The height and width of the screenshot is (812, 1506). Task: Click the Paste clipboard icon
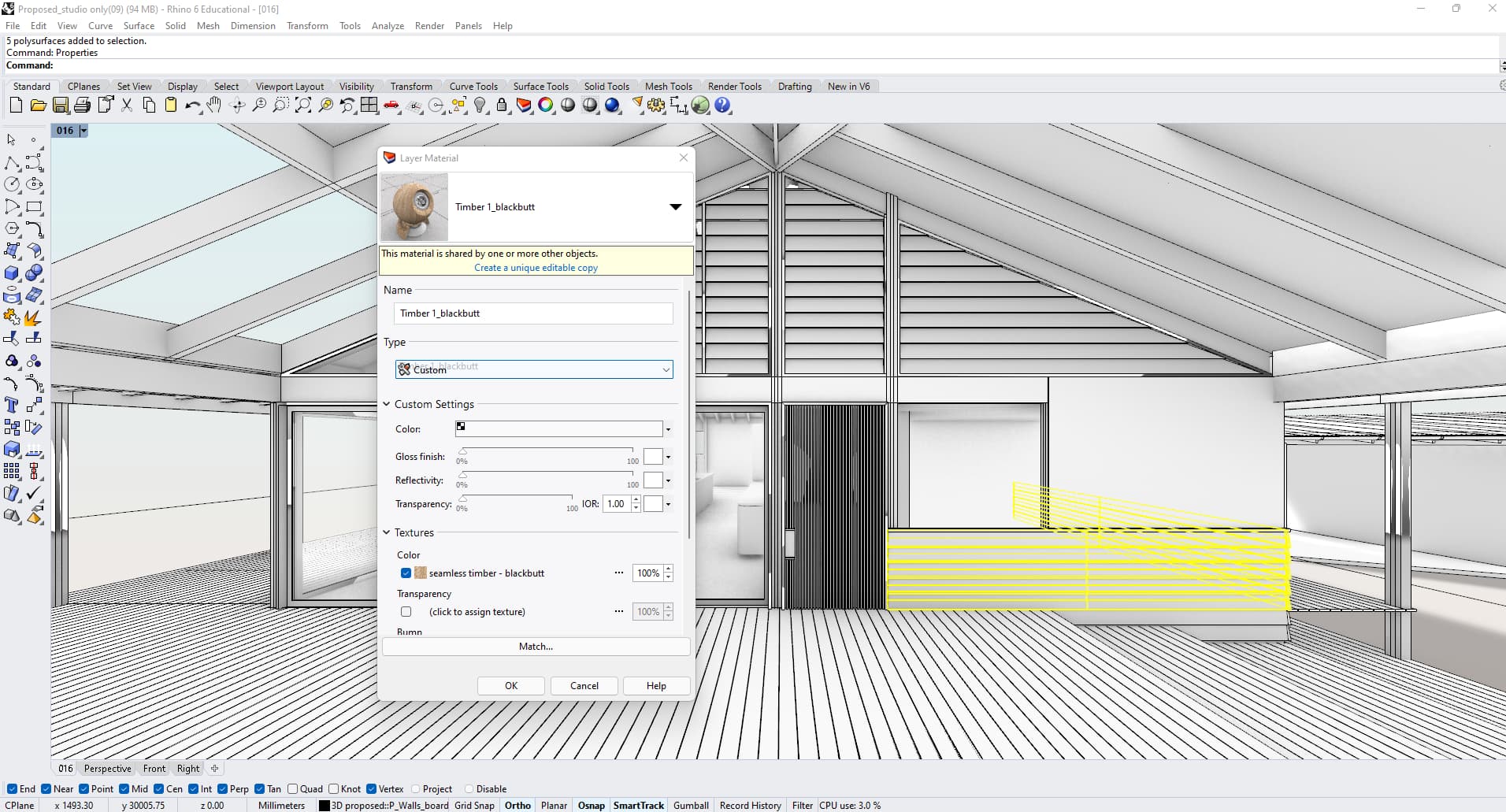coord(171,105)
